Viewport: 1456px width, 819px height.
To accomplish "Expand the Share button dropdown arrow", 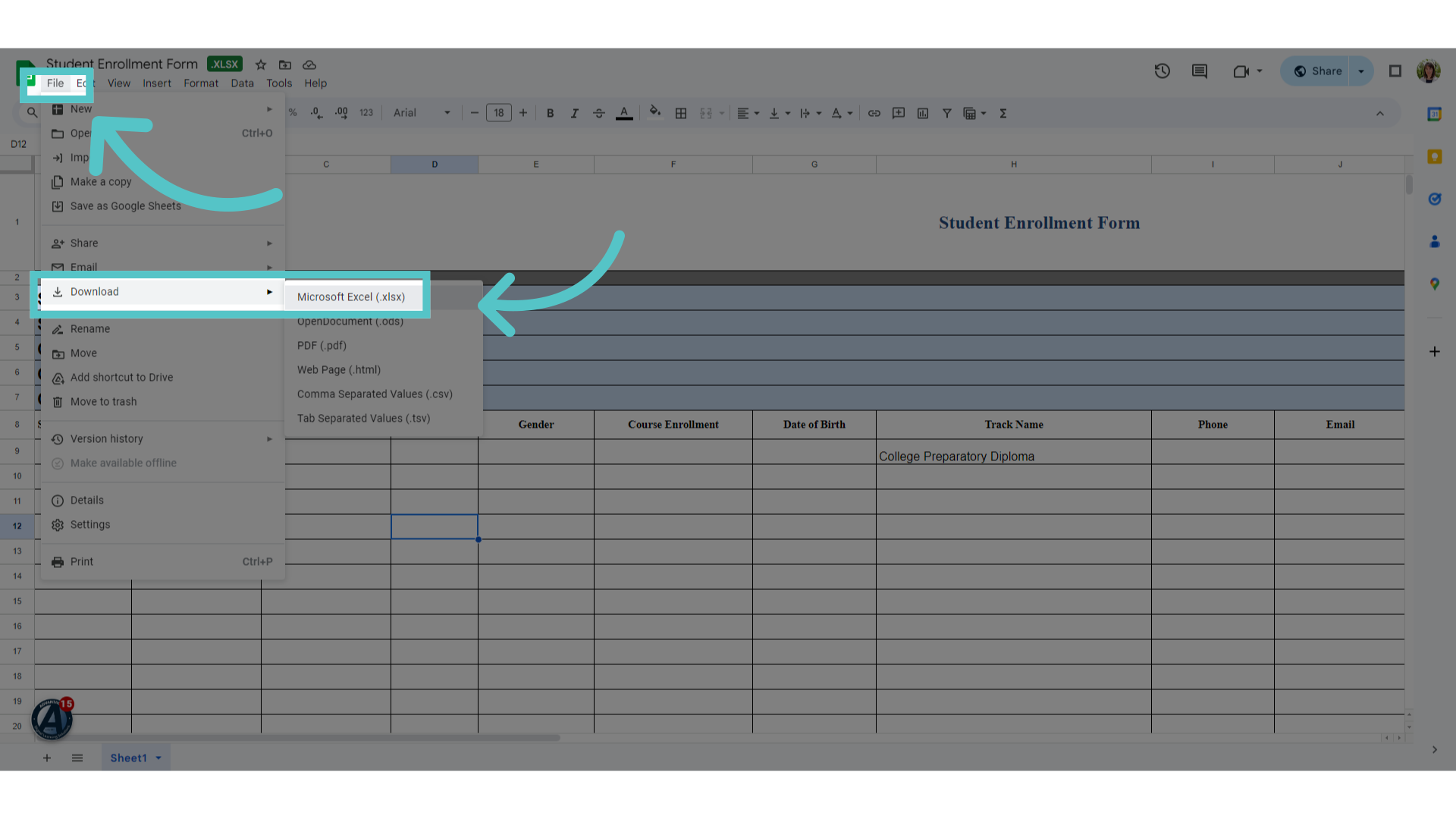I will [x=1361, y=71].
